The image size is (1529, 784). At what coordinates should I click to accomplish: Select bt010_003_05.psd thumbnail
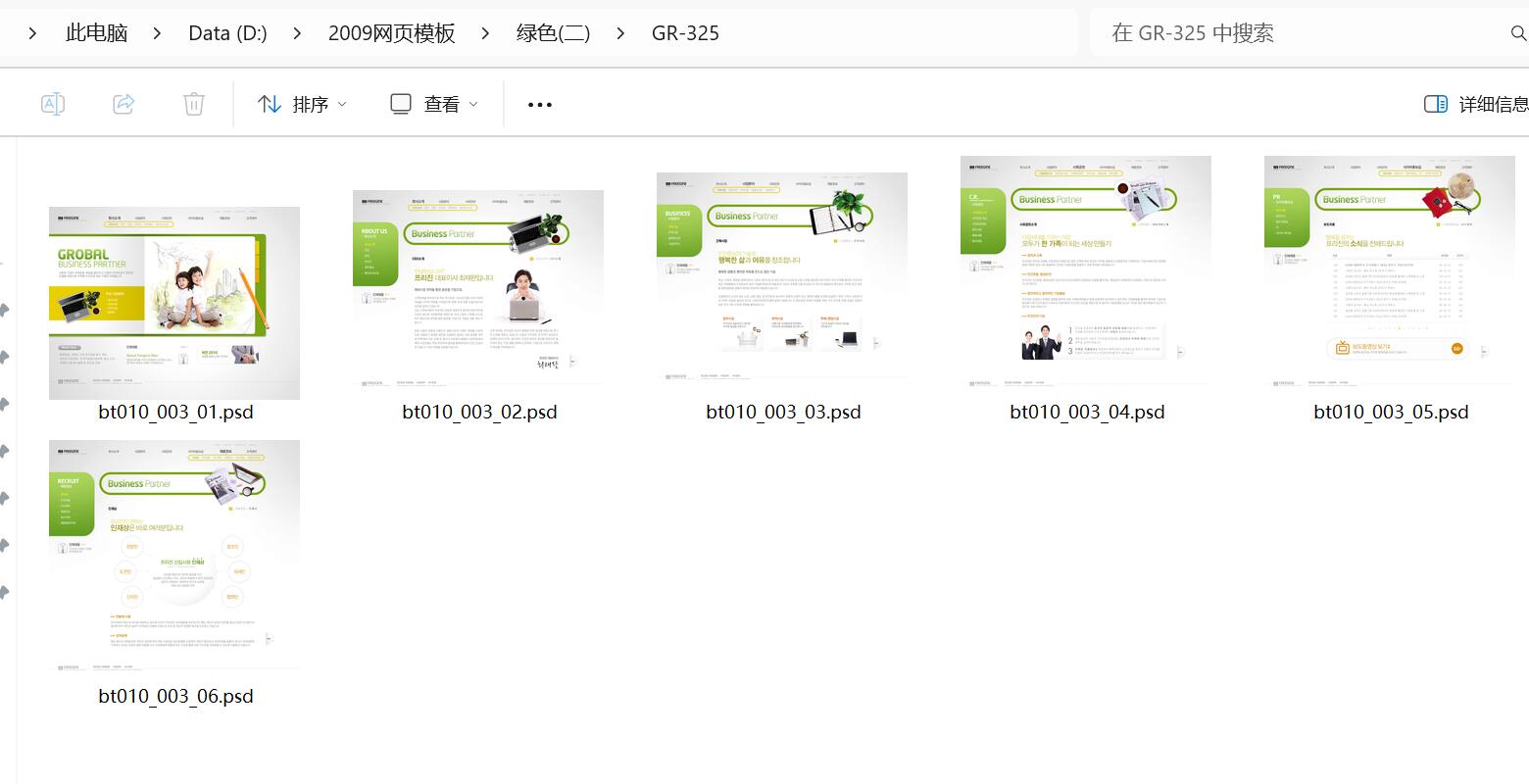tap(1390, 269)
